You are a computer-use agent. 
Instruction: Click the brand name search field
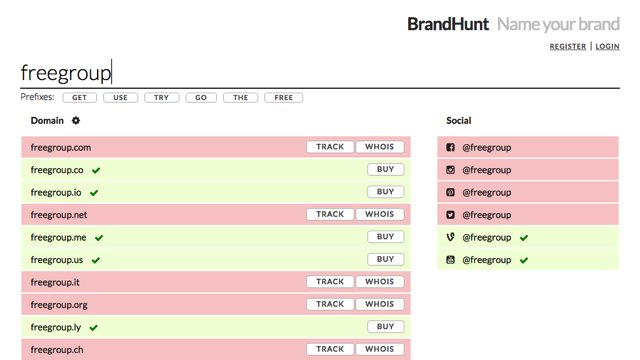click(320, 73)
